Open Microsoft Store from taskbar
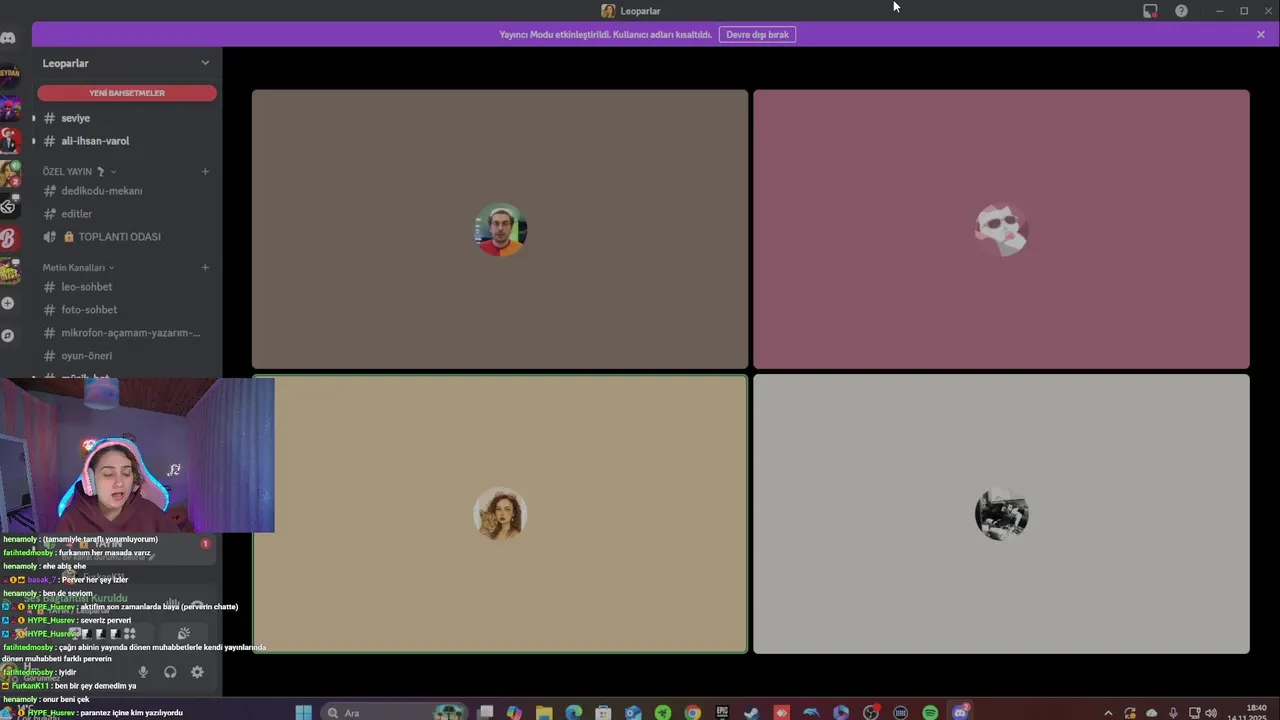Viewport: 1280px width, 720px height. (x=603, y=713)
